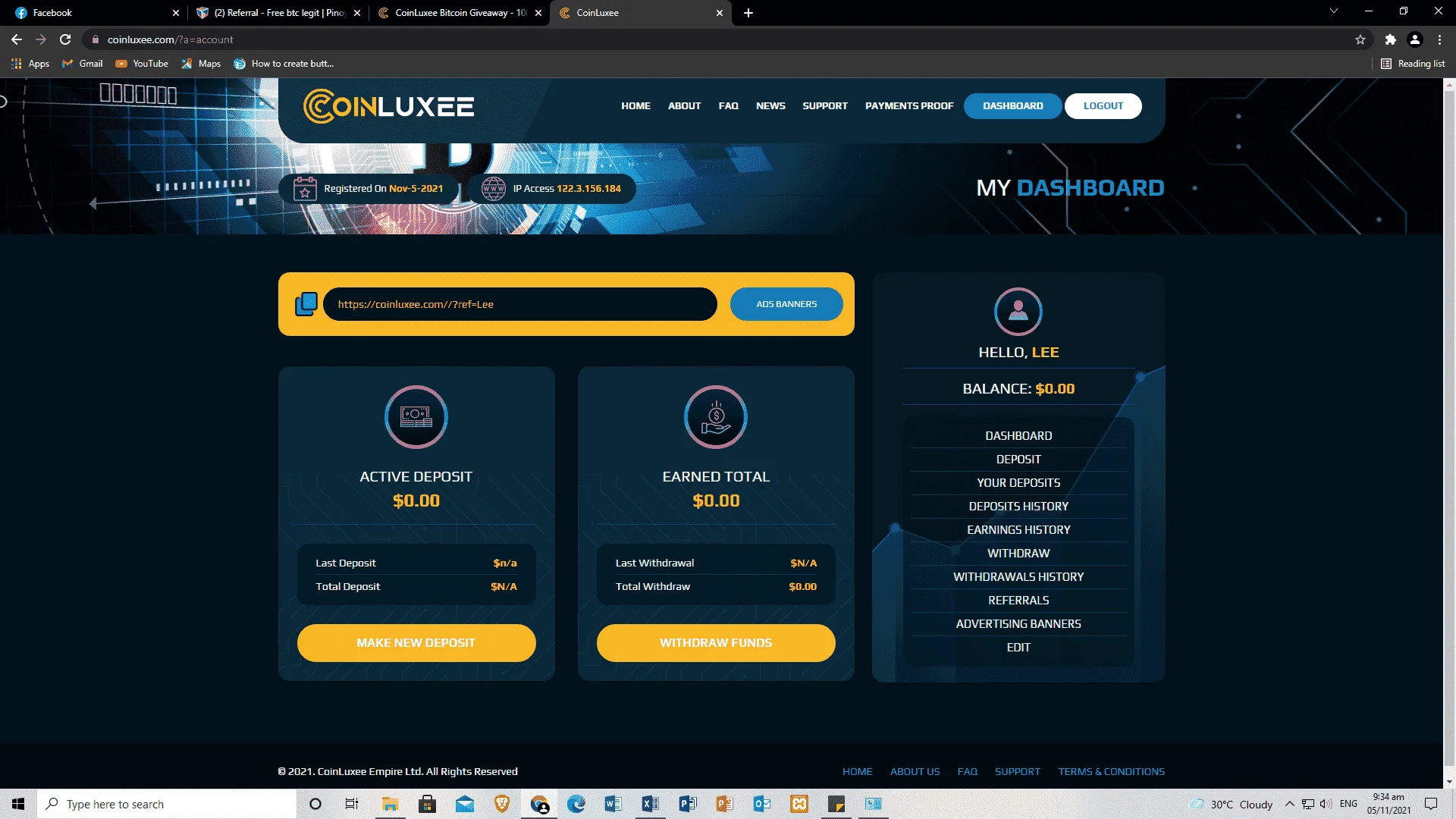Open the Chrome tab search dropdown
Image resolution: width=1456 pixels, height=819 pixels.
click(1334, 11)
